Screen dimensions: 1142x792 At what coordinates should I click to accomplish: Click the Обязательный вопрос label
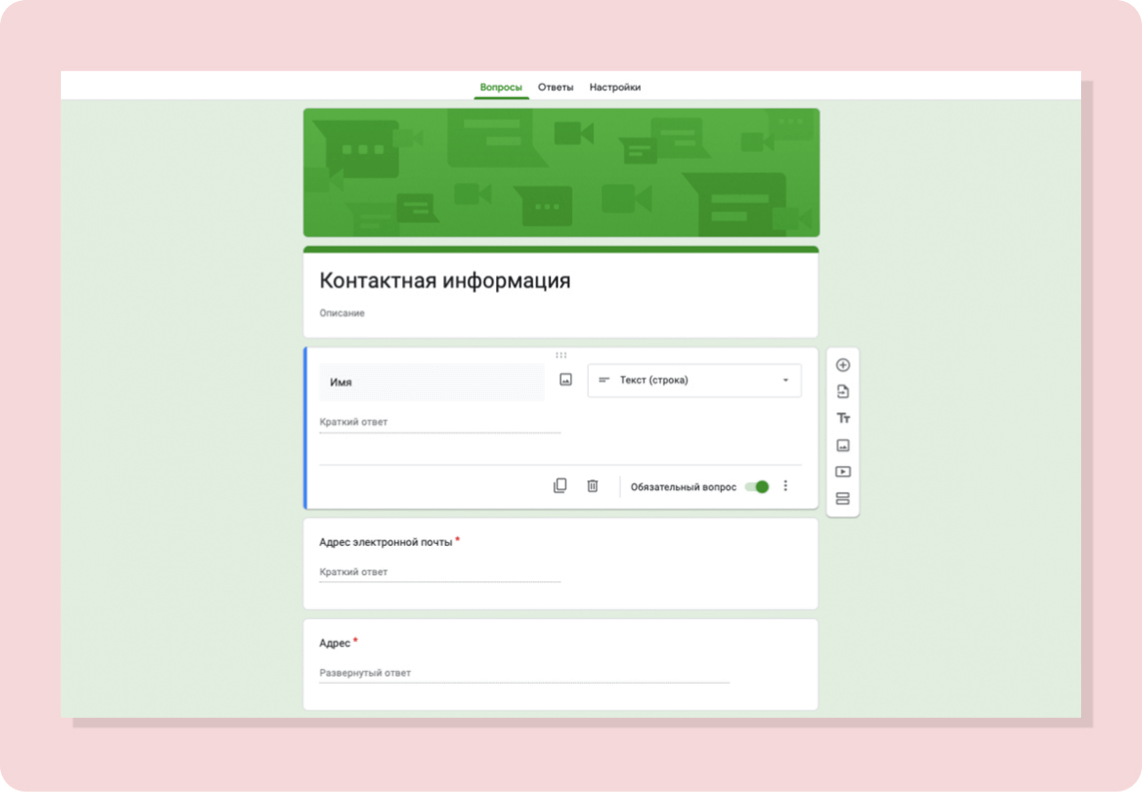(x=683, y=487)
